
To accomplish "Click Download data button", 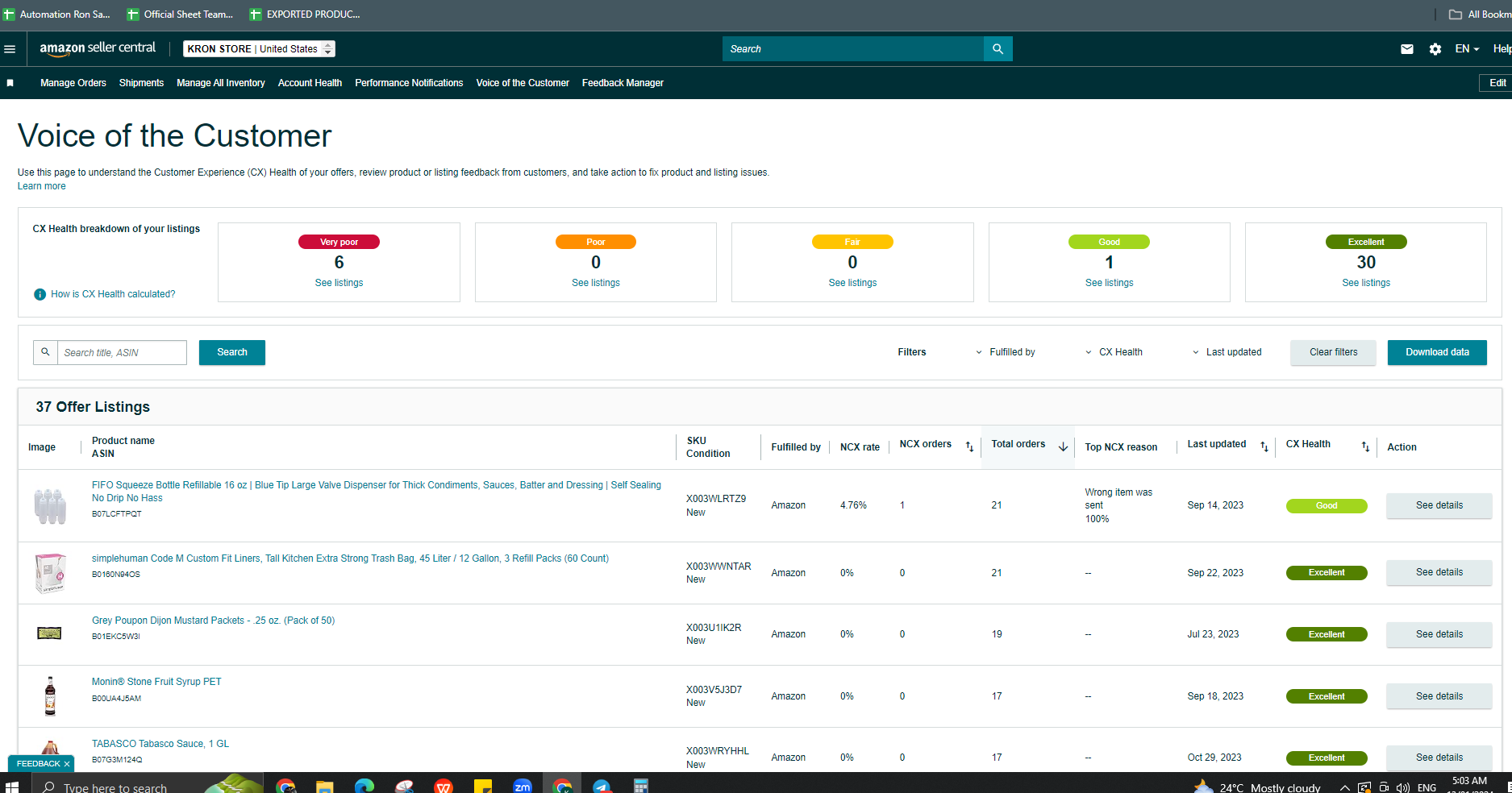I will (1437, 352).
